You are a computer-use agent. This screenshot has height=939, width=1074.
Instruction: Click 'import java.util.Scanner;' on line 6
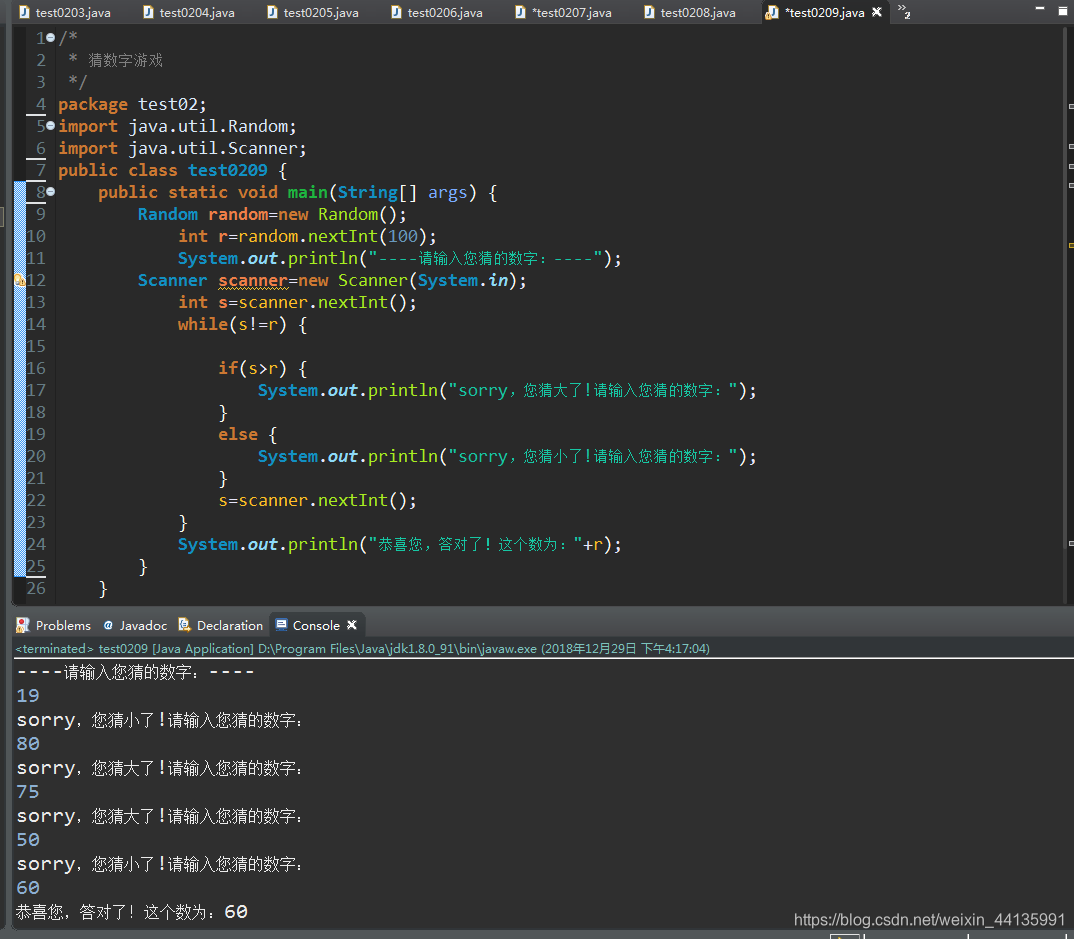tap(182, 148)
